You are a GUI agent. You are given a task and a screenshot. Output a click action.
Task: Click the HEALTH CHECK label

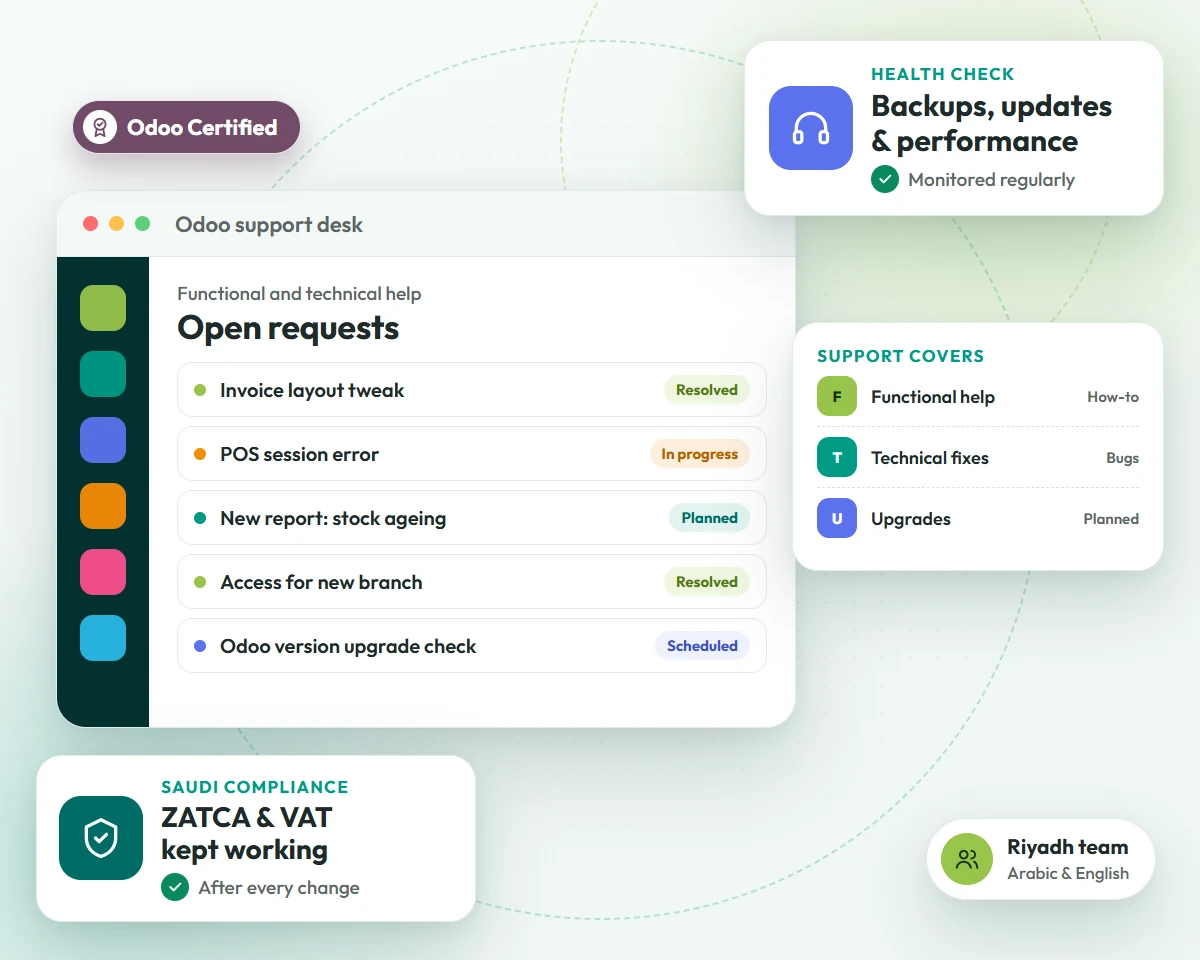click(943, 74)
